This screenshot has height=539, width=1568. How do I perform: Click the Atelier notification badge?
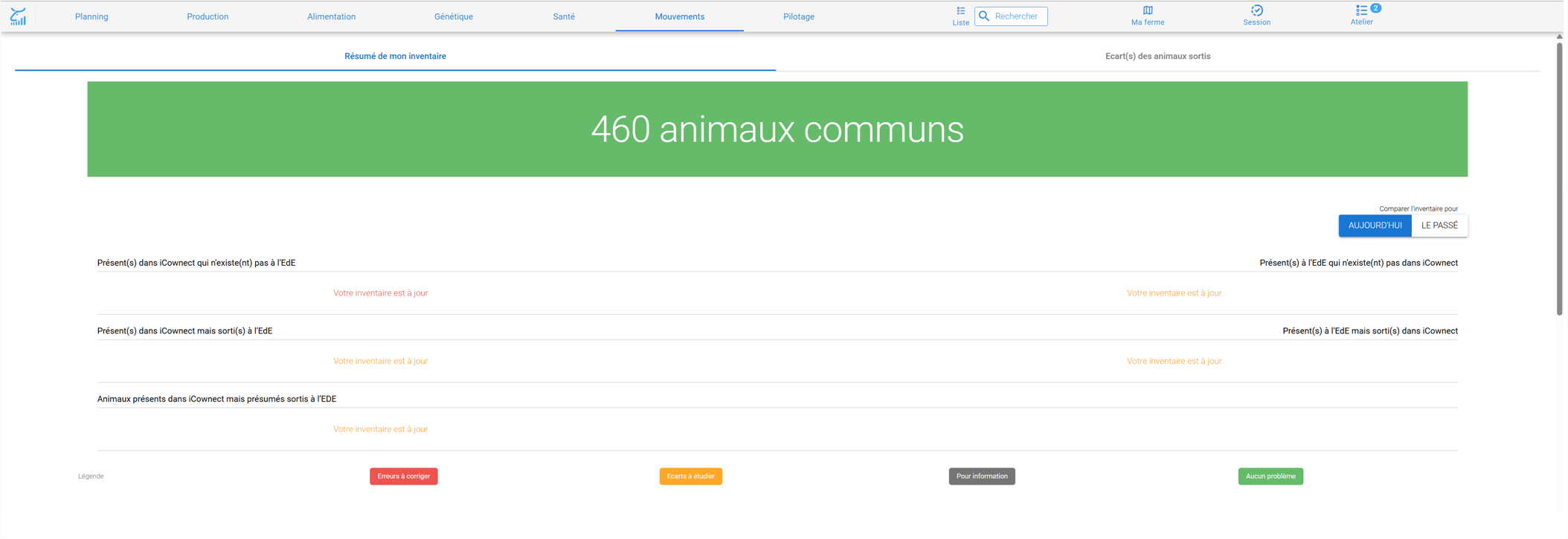click(1376, 8)
